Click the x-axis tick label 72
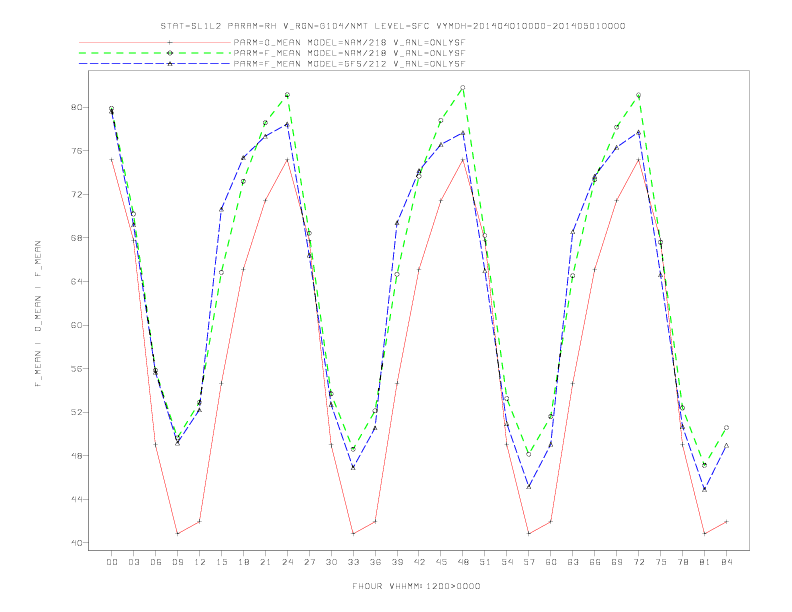792x612 pixels. [x=638, y=562]
